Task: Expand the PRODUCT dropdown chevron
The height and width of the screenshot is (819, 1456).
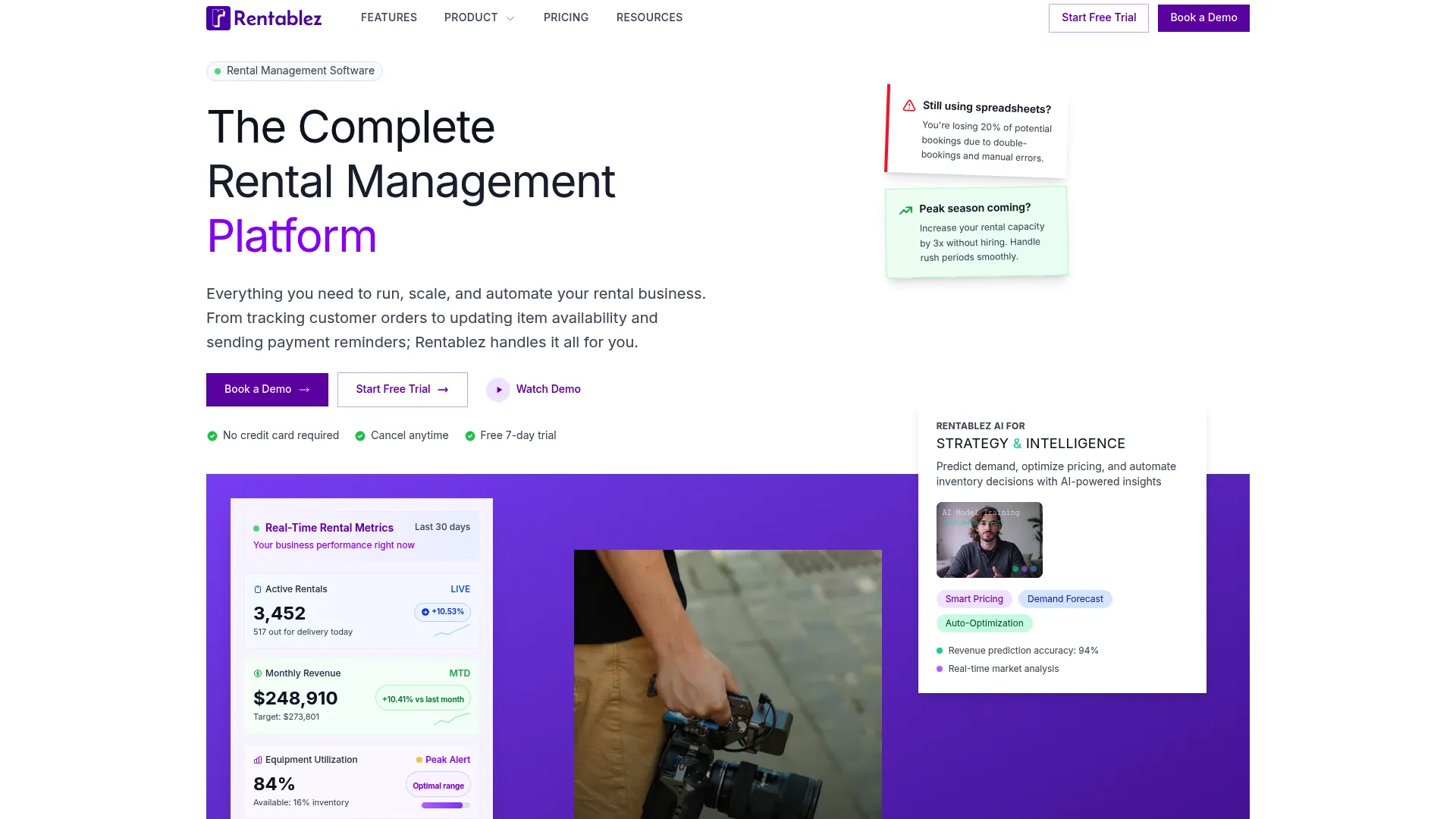Action: [x=510, y=18]
